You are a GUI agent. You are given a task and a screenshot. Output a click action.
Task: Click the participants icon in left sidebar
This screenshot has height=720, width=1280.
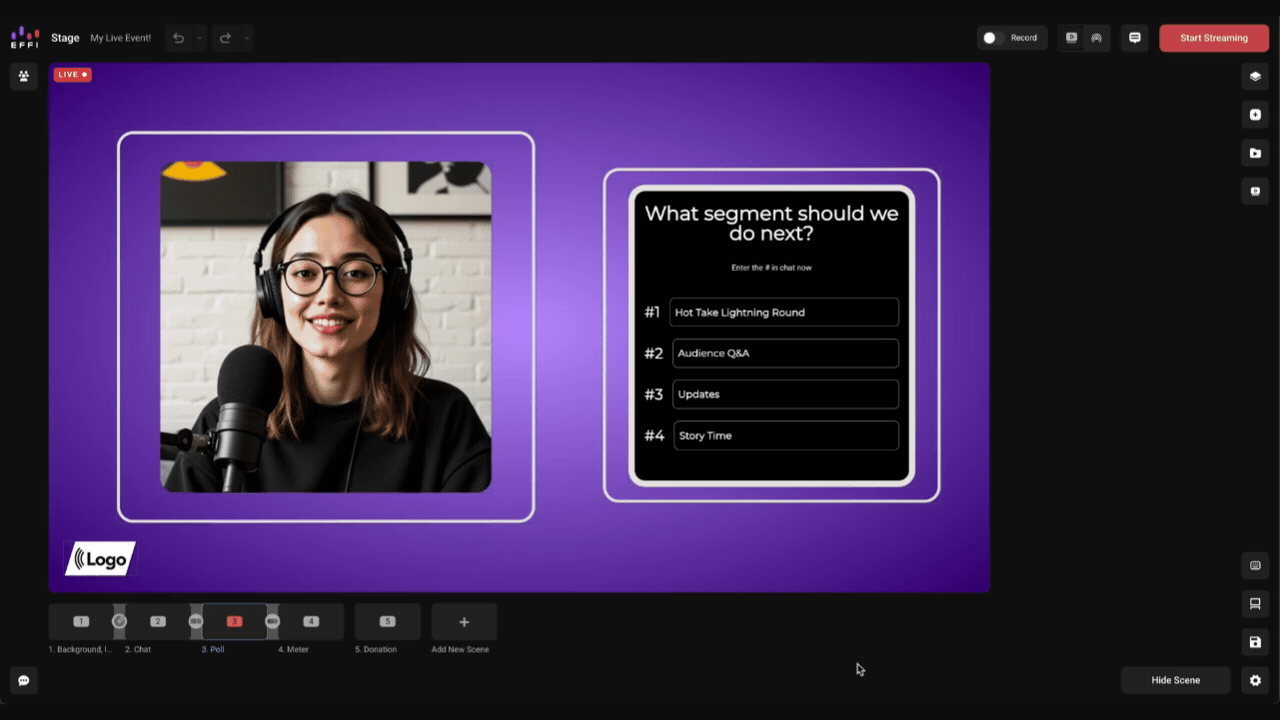point(24,76)
